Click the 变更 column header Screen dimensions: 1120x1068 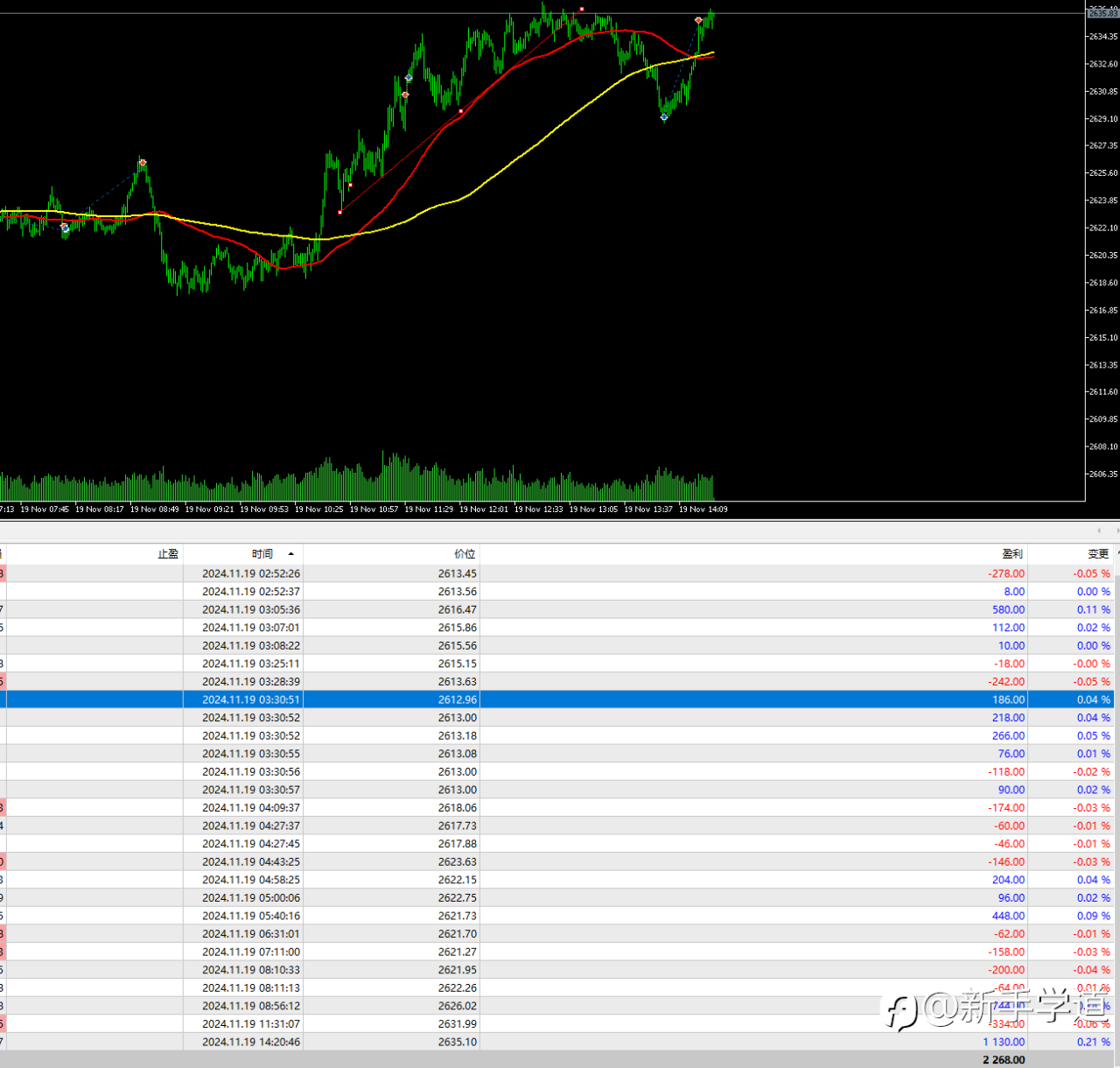[1098, 554]
